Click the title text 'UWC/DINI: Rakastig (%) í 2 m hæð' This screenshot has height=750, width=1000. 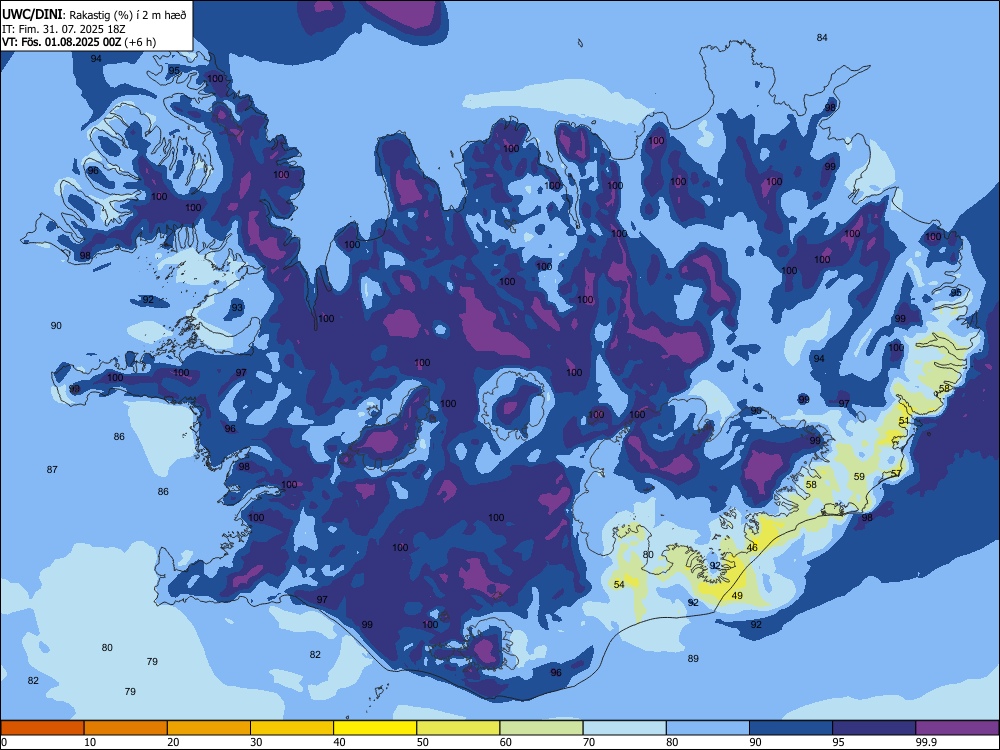pos(94,14)
